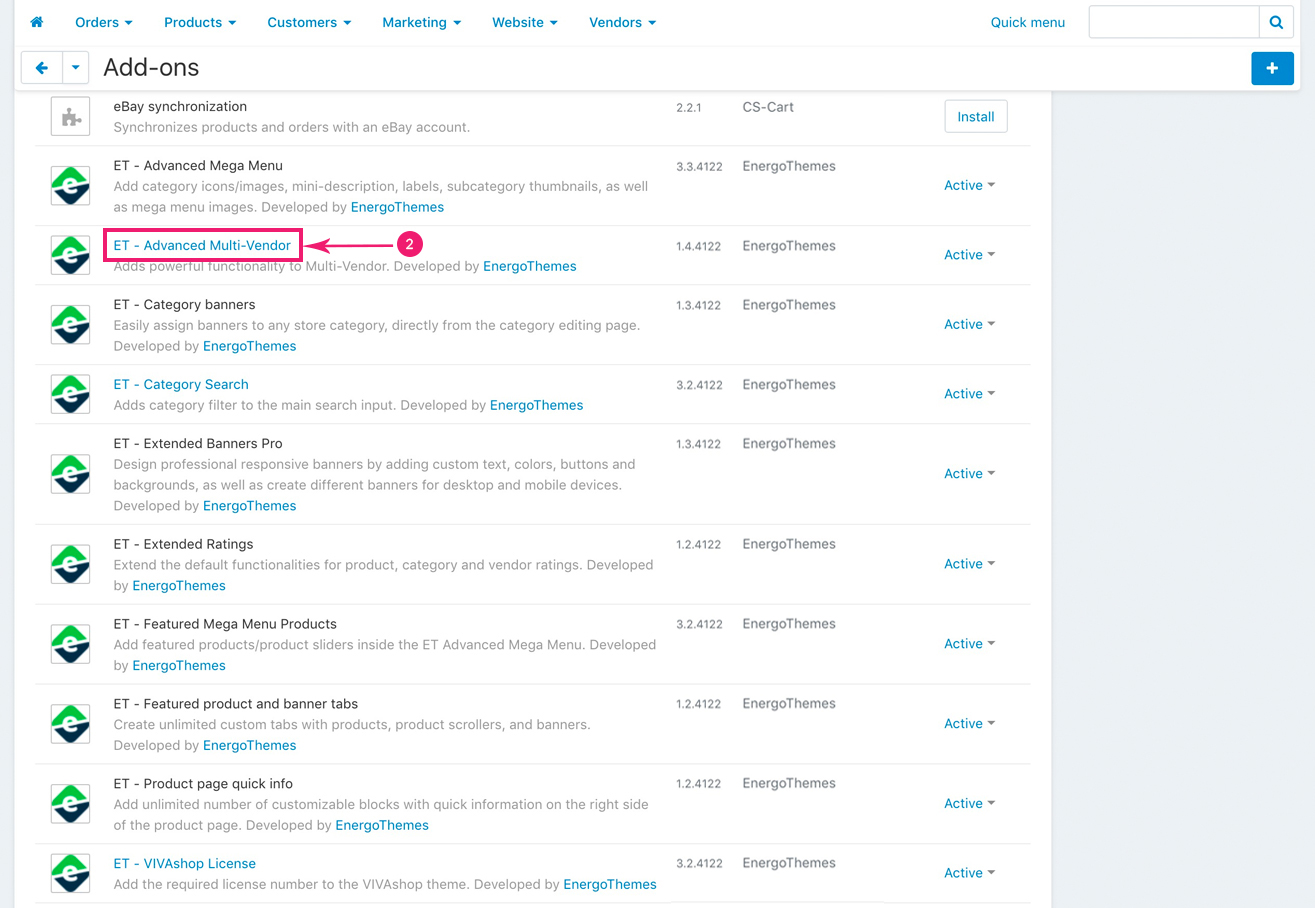Select ET - Featured product and banner tabs title
This screenshot has width=1315, height=908.
coord(236,704)
